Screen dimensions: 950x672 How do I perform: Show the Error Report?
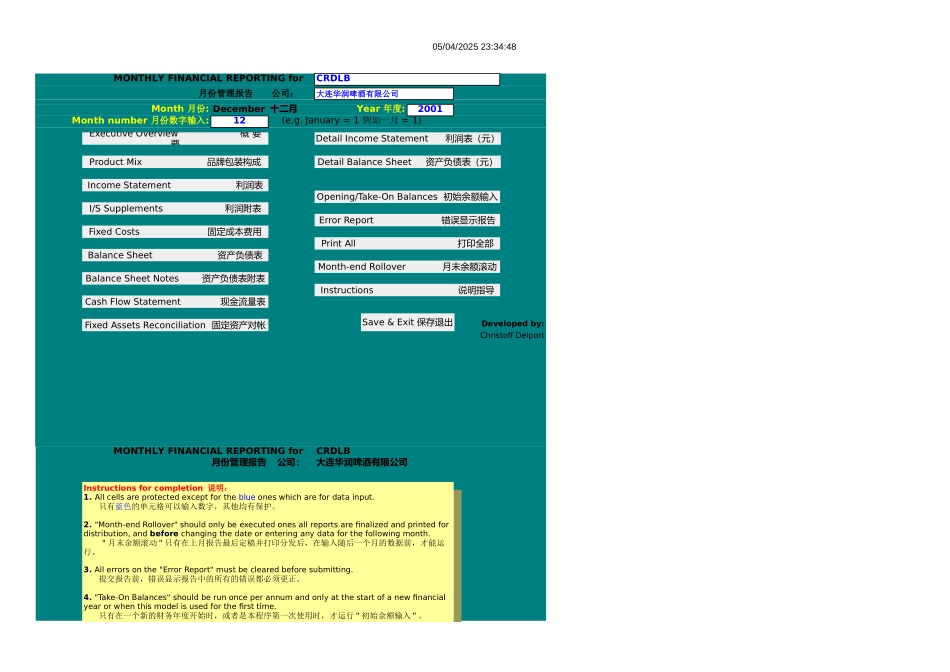coord(407,220)
